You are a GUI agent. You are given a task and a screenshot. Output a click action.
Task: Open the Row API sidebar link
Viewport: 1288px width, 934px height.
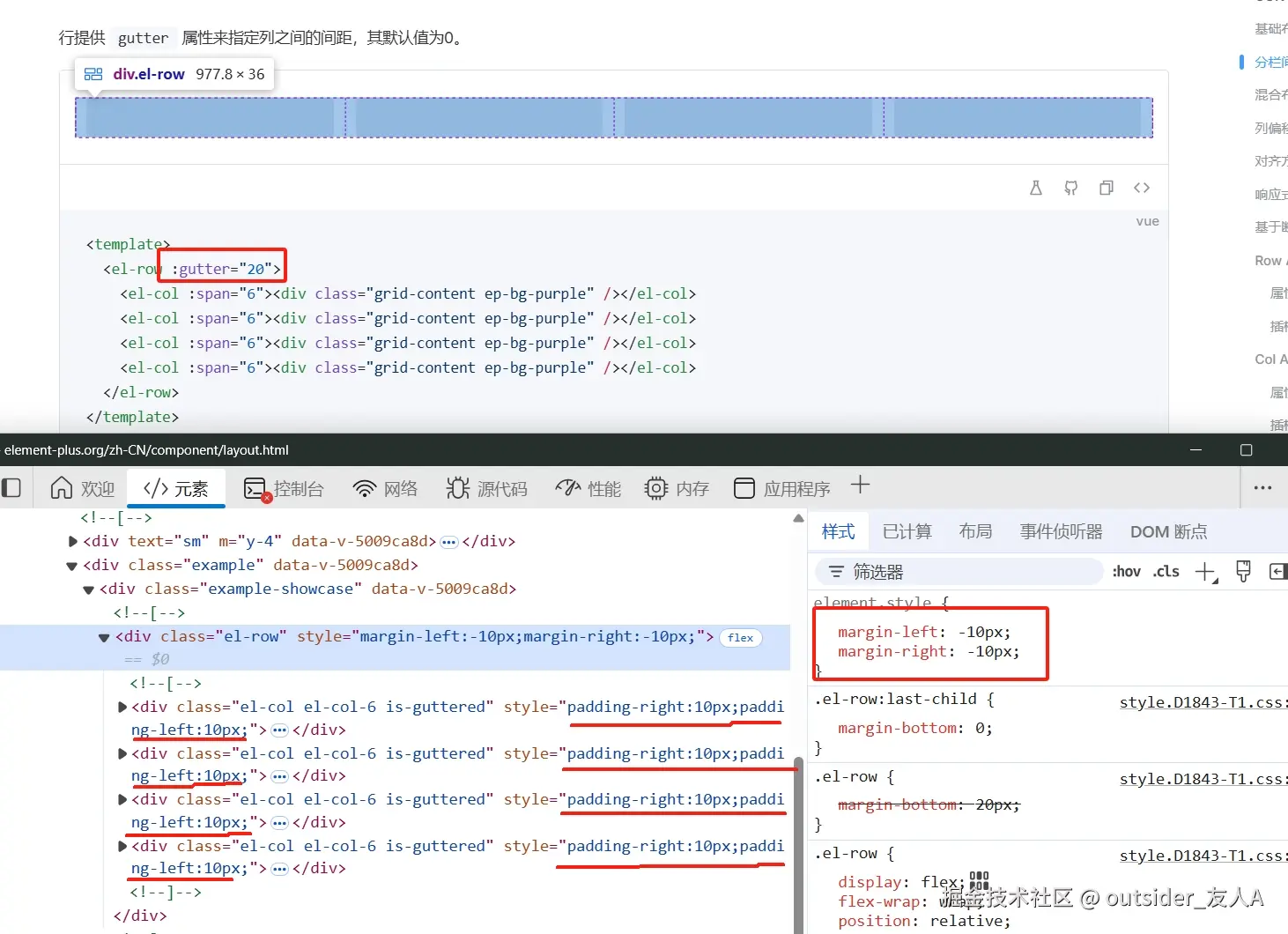[1271, 261]
